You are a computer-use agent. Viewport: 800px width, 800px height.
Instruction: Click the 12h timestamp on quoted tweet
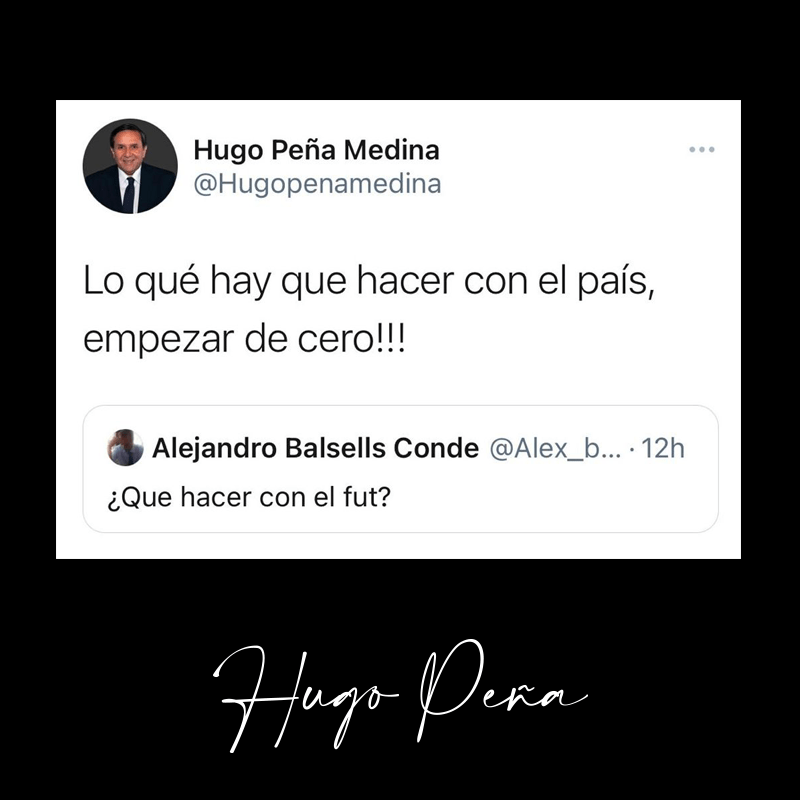point(663,448)
